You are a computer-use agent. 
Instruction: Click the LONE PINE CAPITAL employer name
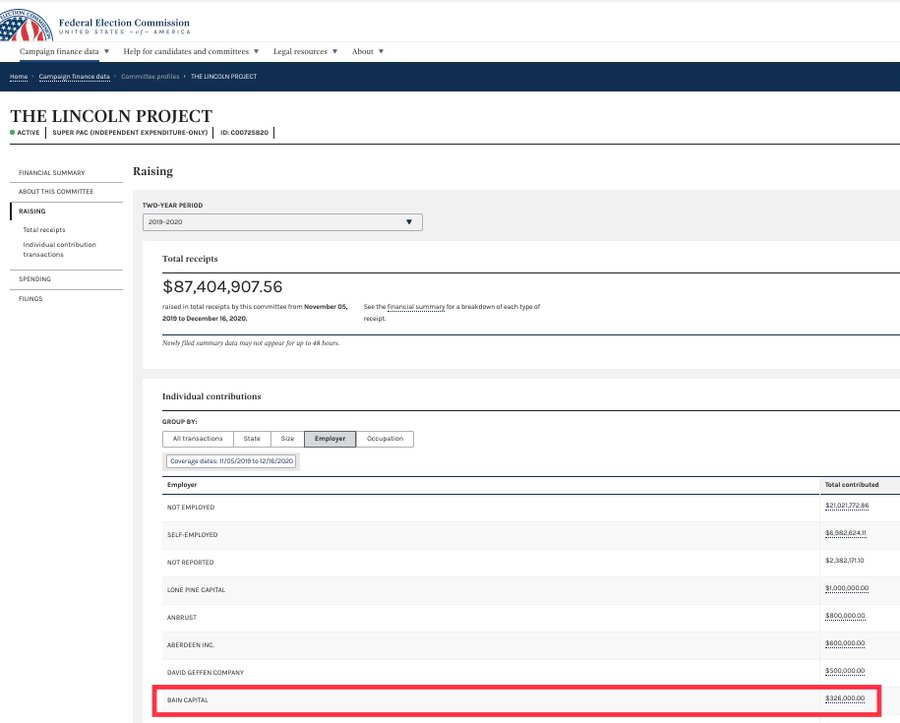pos(196,590)
